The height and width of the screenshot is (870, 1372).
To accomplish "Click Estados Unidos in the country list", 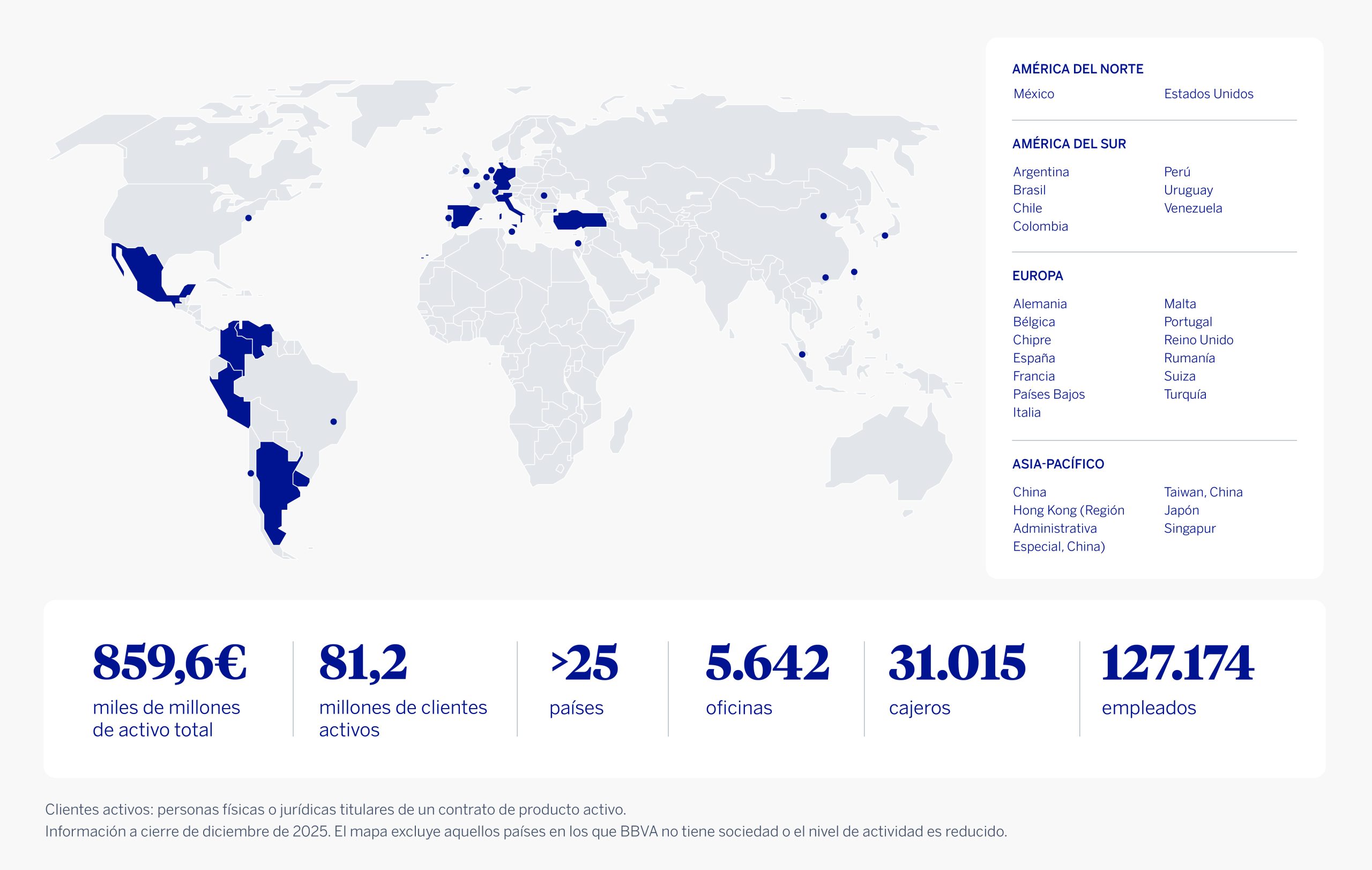I will [x=1209, y=94].
